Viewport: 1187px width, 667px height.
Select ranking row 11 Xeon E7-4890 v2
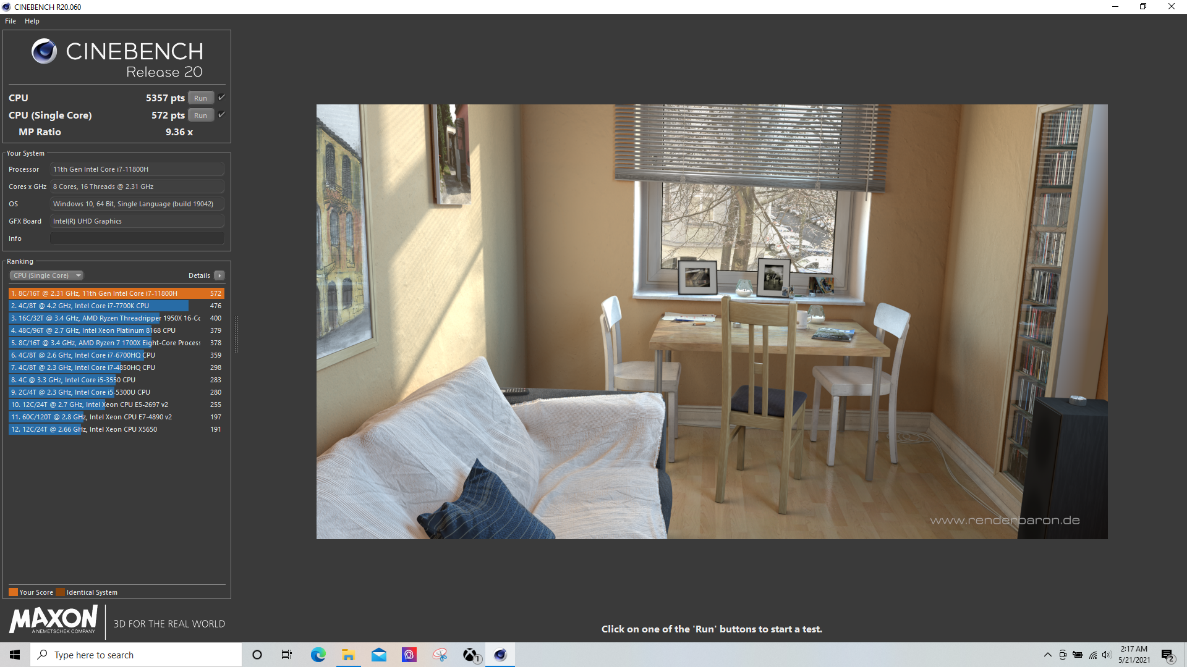(117, 417)
